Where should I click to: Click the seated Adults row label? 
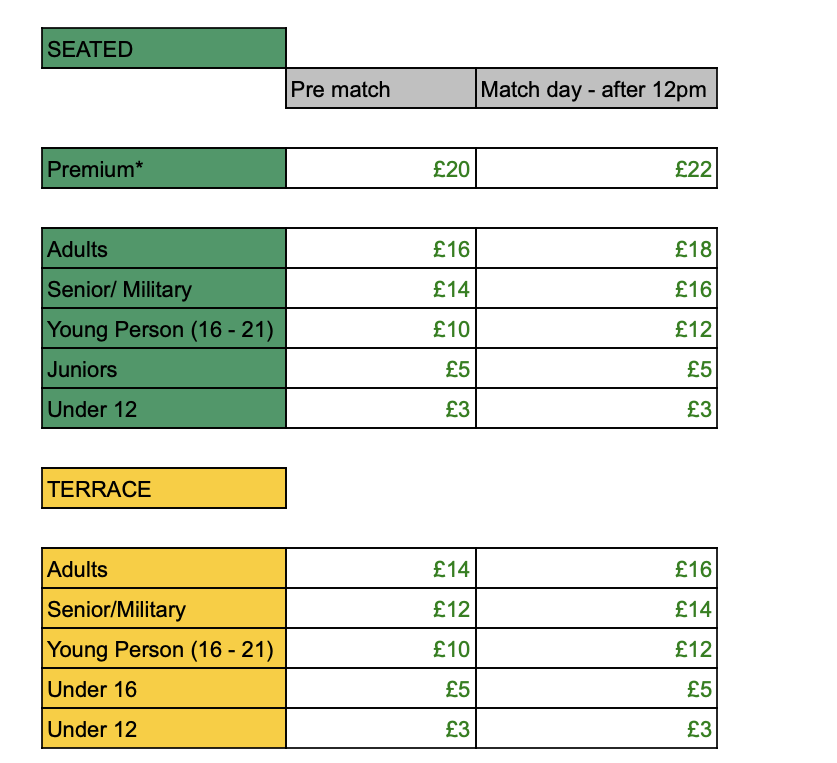[164, 249]
